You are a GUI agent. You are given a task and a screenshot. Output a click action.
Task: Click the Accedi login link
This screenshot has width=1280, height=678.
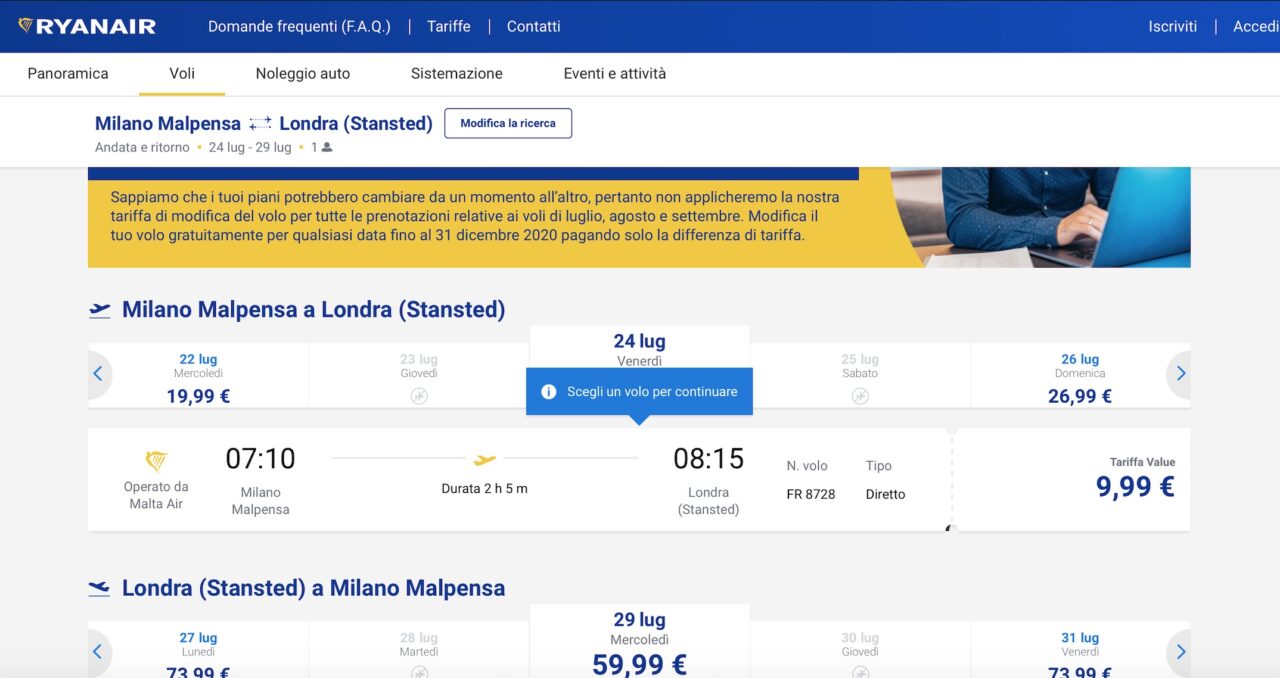tap(1256, 27)
